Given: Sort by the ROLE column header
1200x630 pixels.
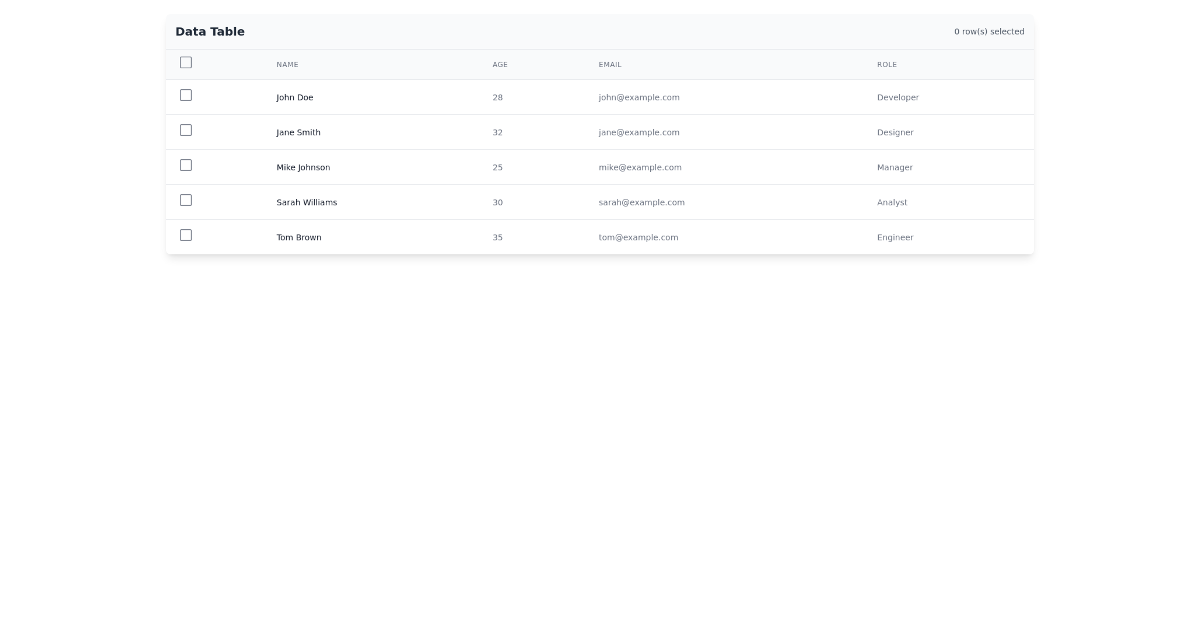Looking at the screenshot, I should click(x=888, y=64).
